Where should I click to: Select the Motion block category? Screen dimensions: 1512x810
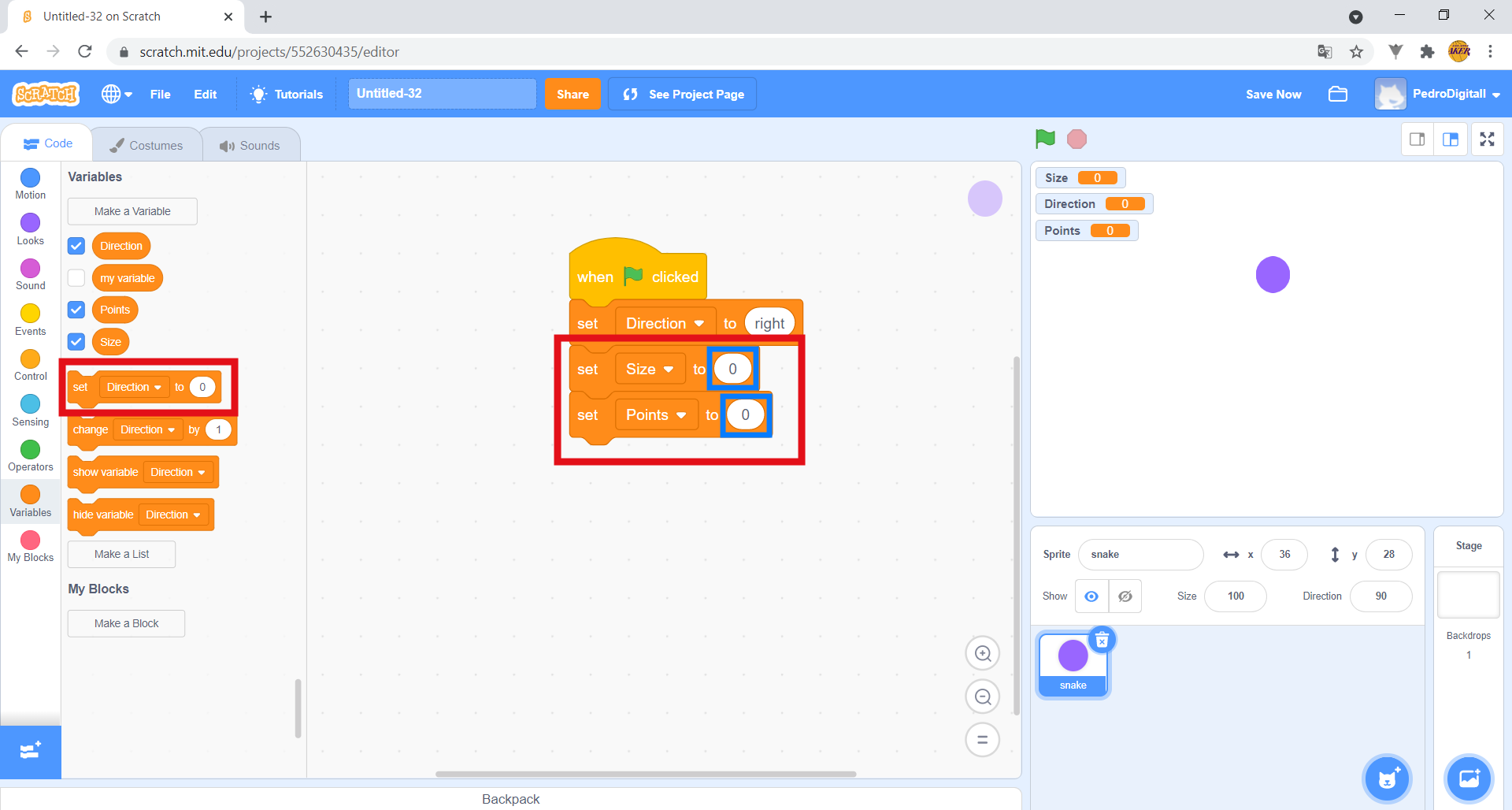30,184
